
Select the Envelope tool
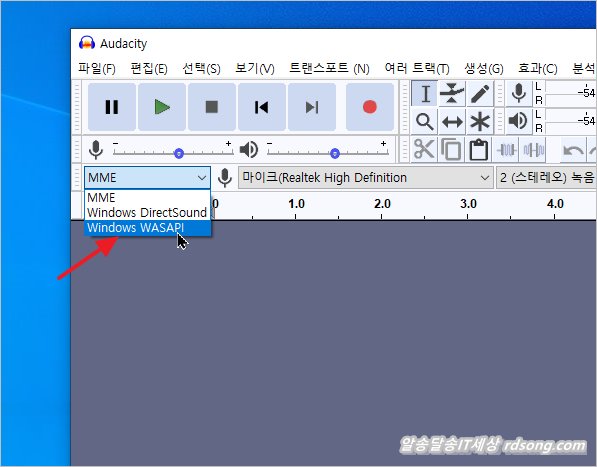(x=452, y=94)
